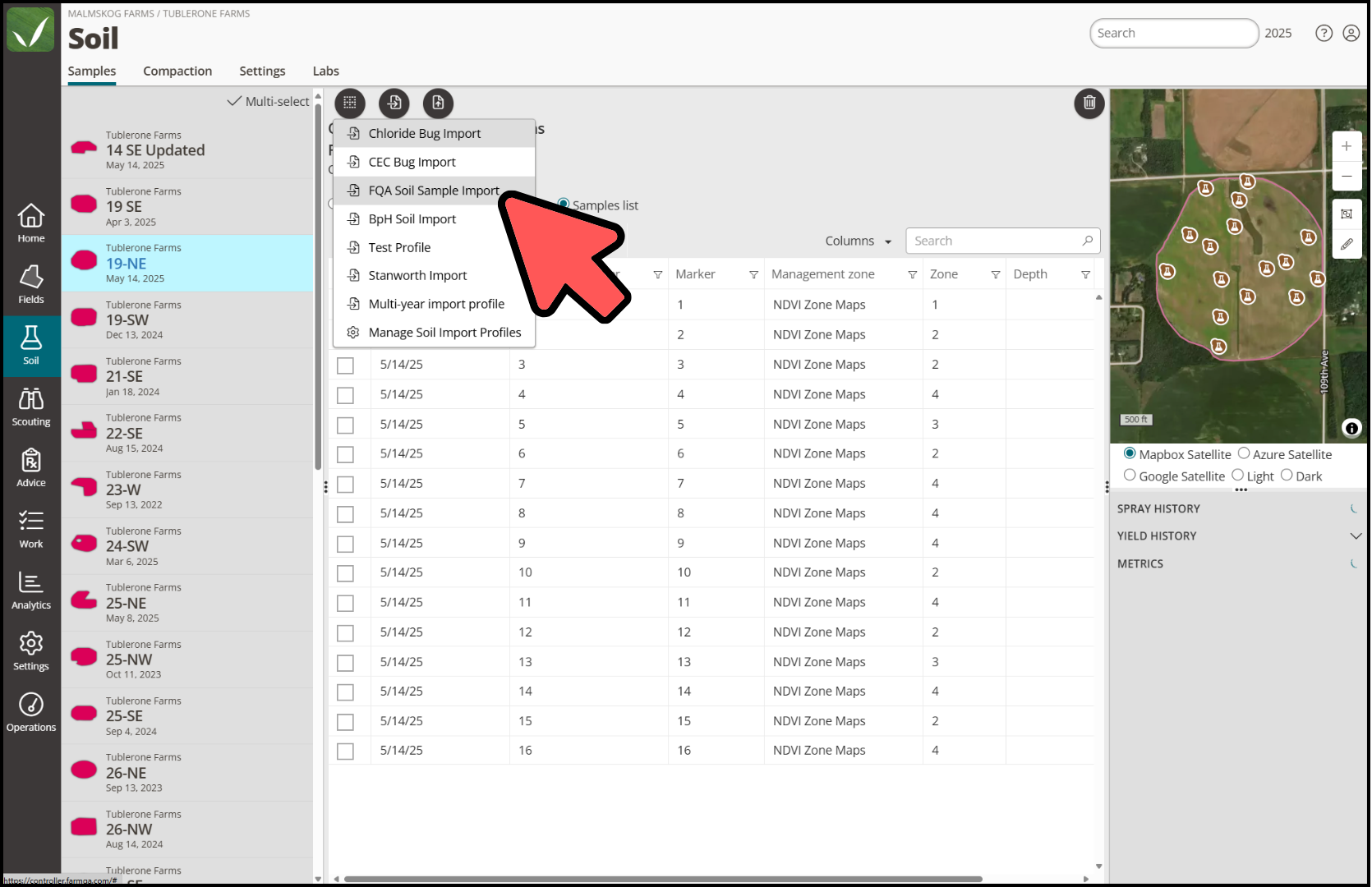The image size is (1372, 887).
Task: Select Mapbox Satellite basemap
Action: coord(1130,453)
